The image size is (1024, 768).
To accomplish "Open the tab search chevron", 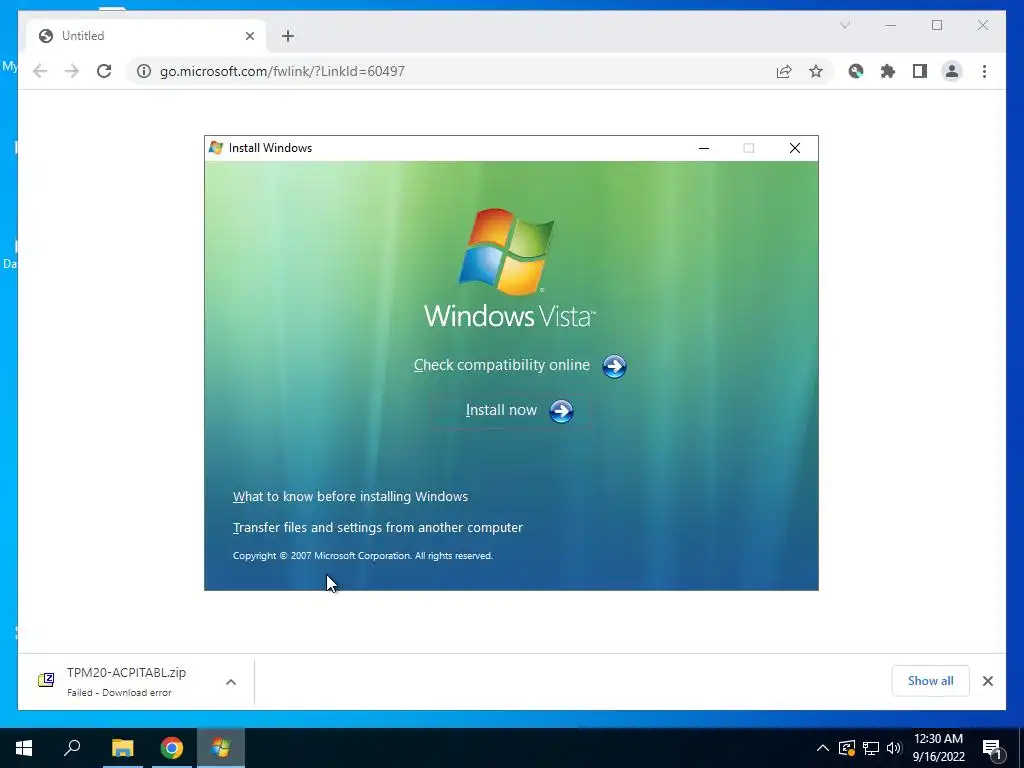I will coord(844,25).
